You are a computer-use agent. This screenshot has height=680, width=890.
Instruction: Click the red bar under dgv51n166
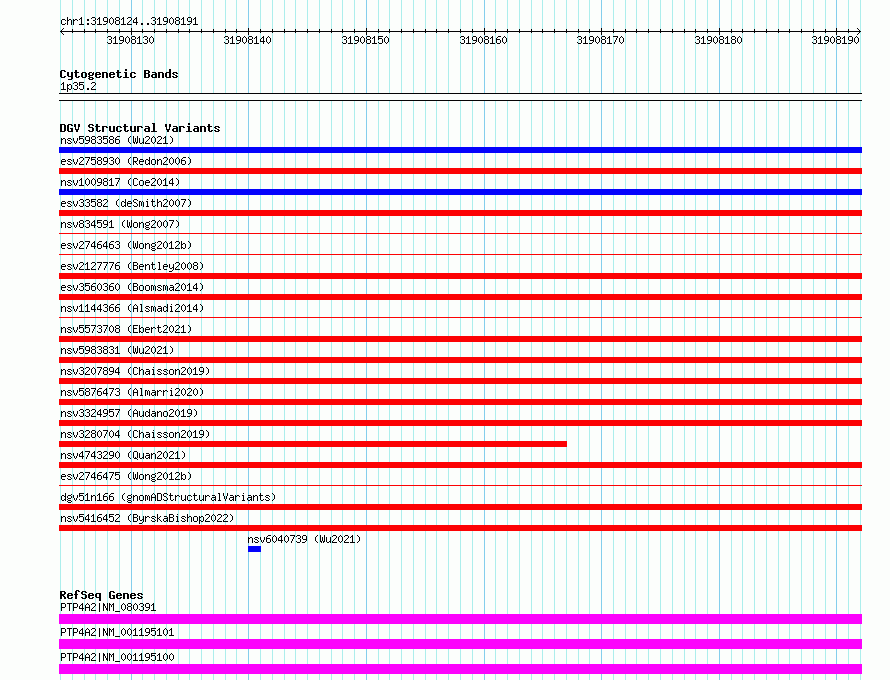tap(460, 507)
